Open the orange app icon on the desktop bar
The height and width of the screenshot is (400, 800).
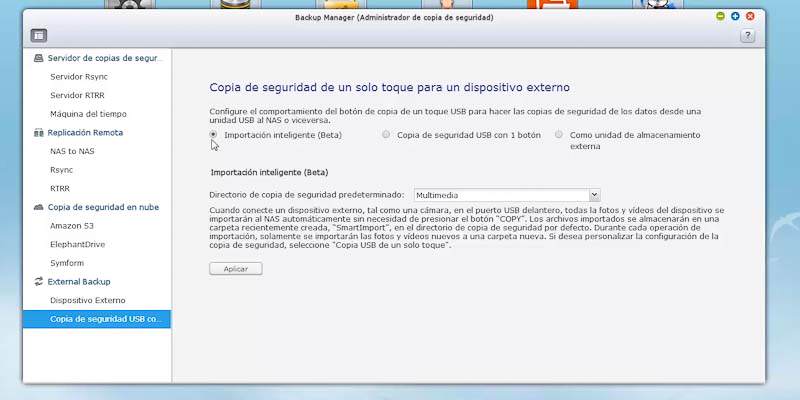point(553,5)
